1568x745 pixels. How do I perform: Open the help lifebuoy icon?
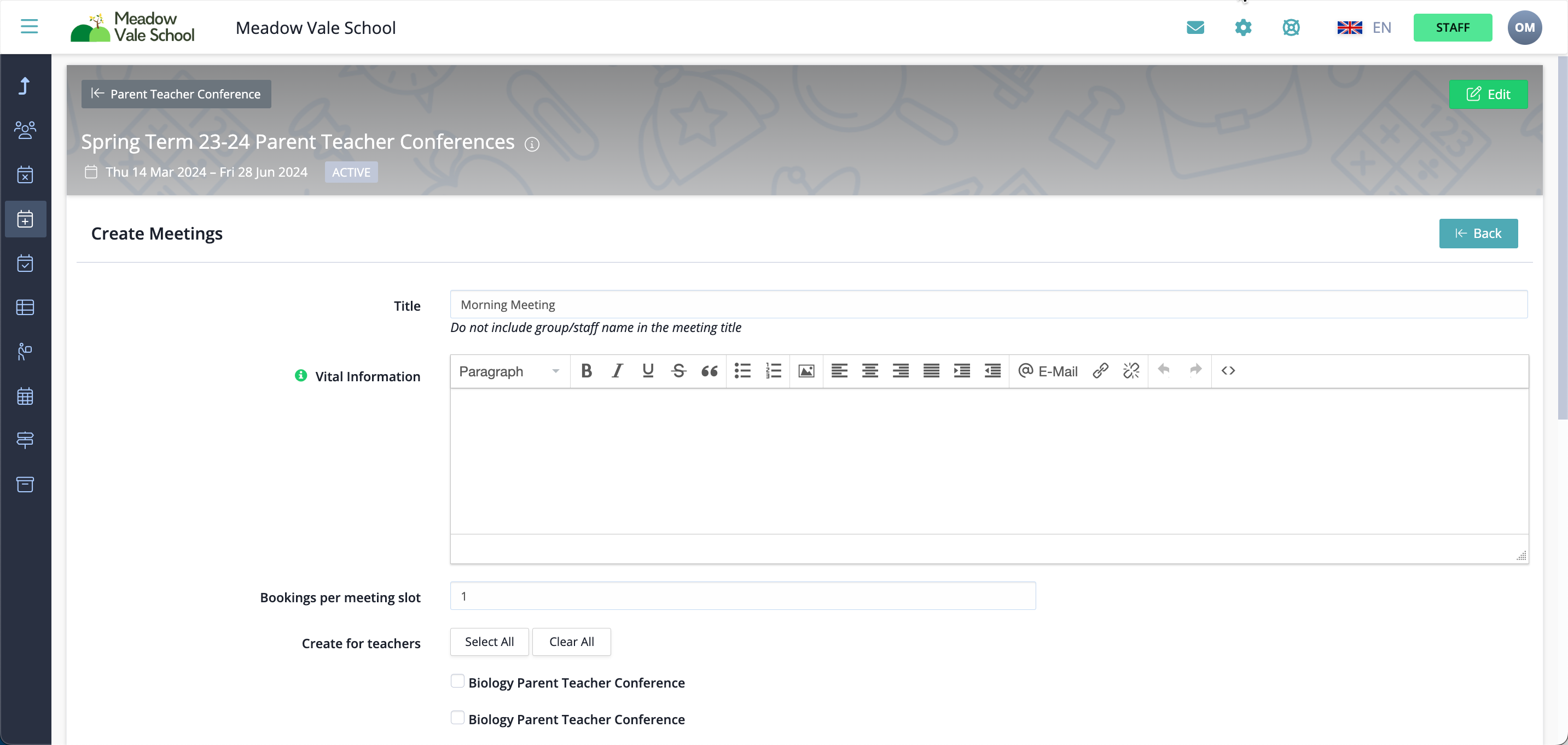[1291, 27]
